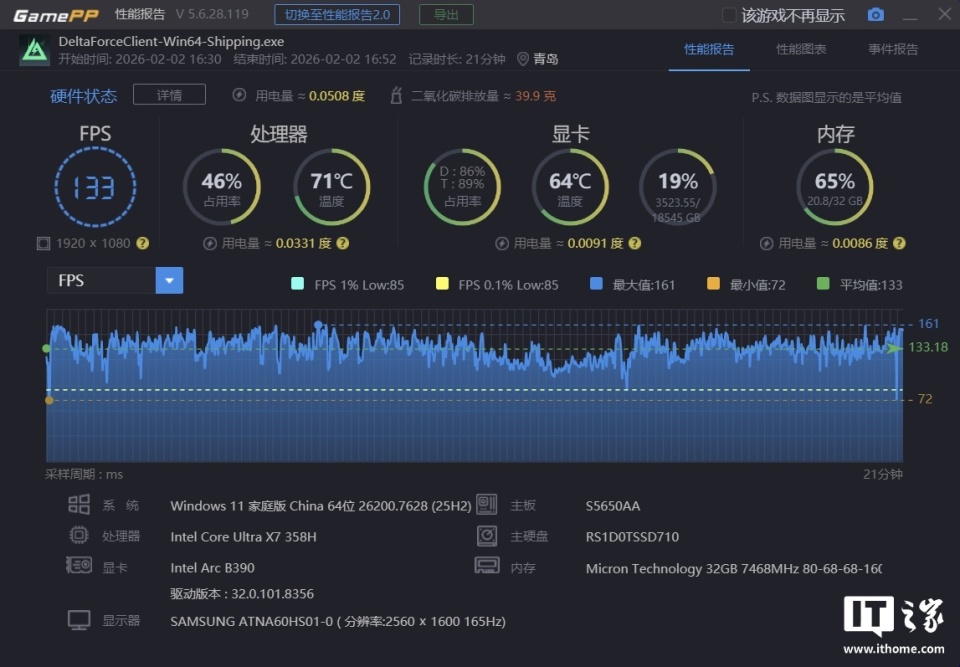This screenshot has height=667, width=960.
Task: Click cyan FPS 1% Low legend swatch
Action: (298, 284)
